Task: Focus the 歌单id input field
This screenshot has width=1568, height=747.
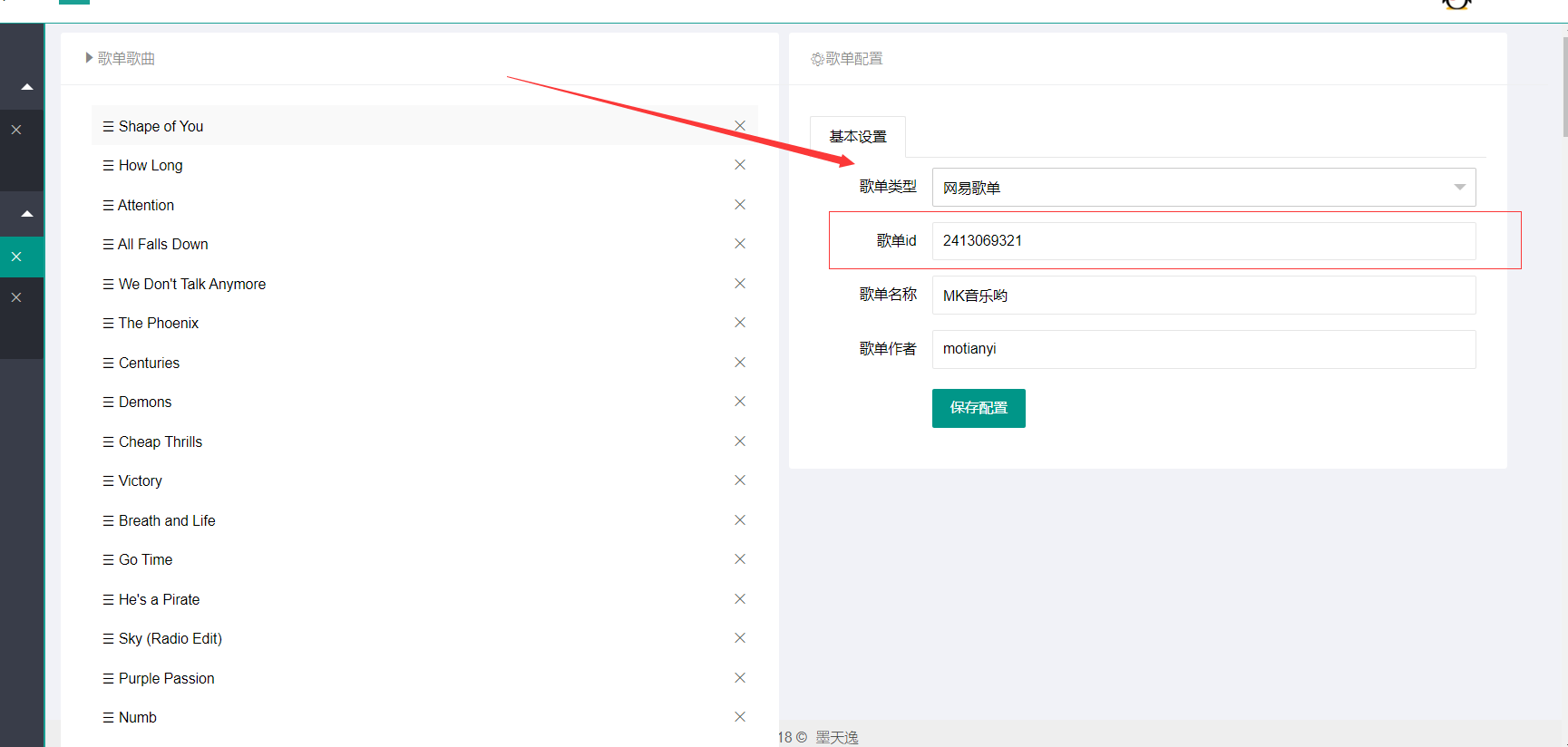Action: [x=1203, y=241]
